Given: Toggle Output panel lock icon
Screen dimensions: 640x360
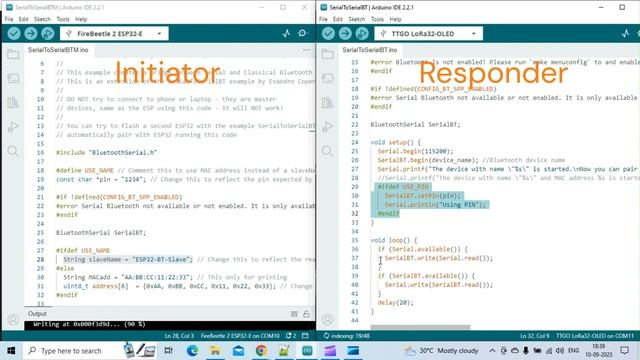Looking at the screenshot, I should click(x=306, y=314).
